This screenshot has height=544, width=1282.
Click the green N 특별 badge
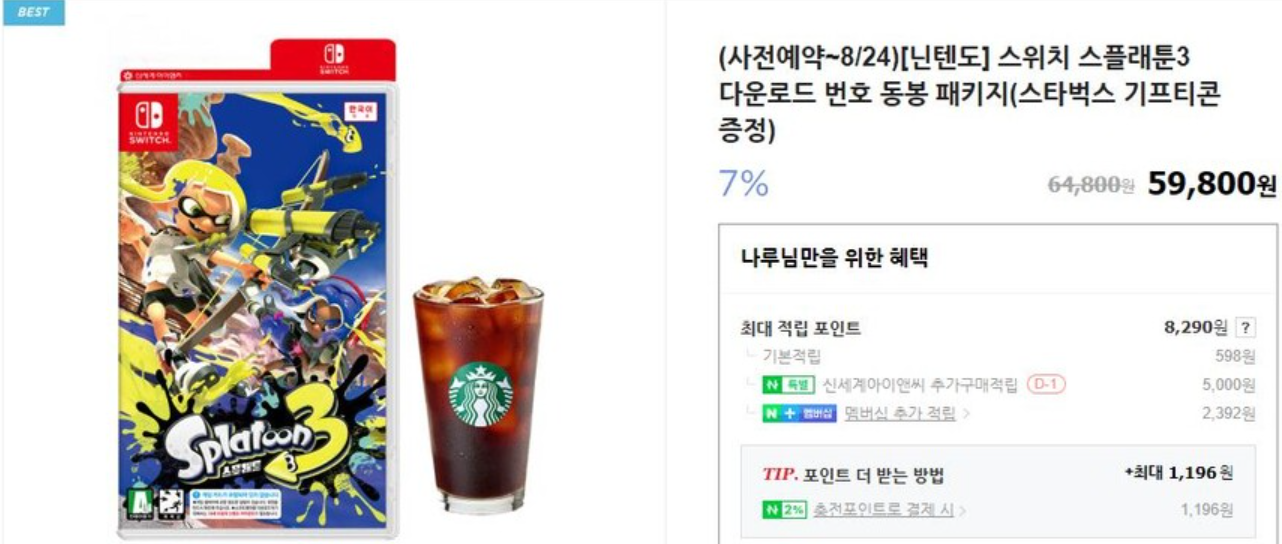point(789,385)
